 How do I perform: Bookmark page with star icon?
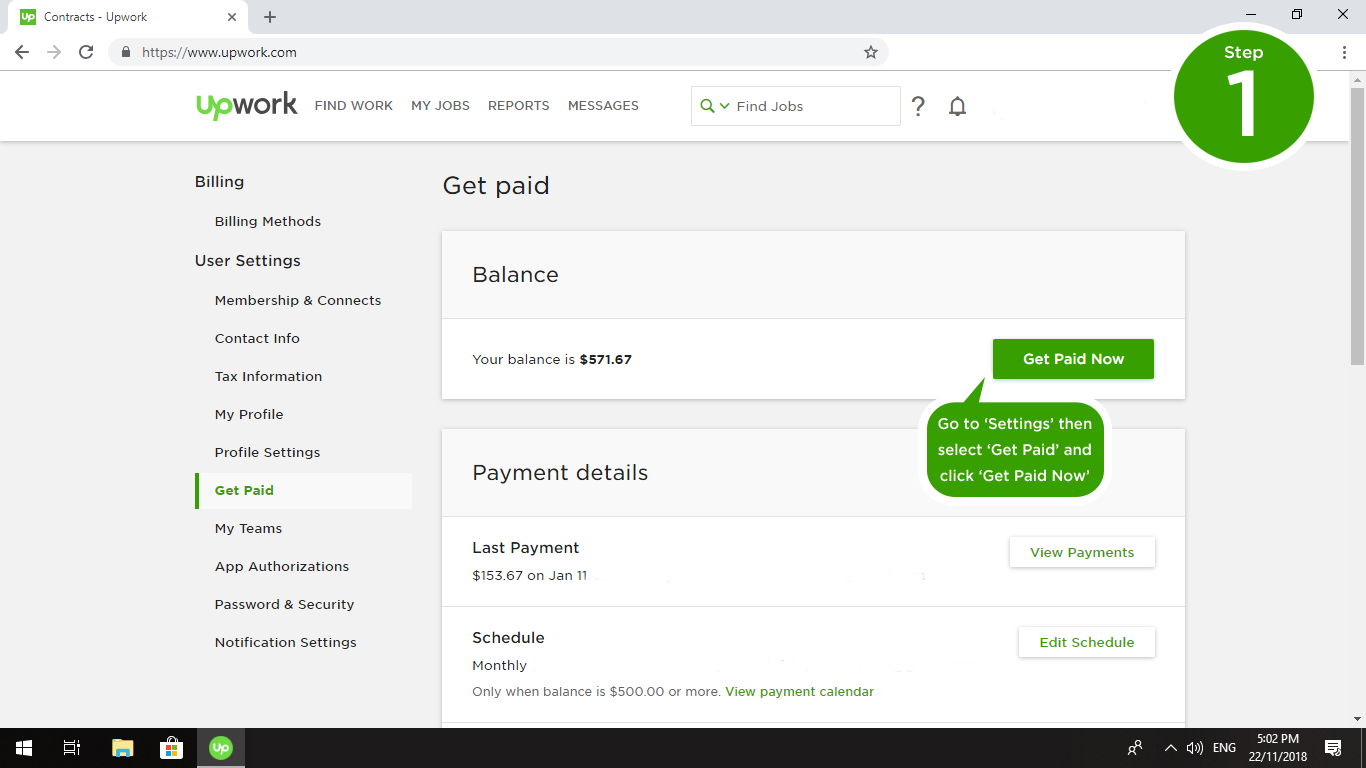(x=870, y=52)
